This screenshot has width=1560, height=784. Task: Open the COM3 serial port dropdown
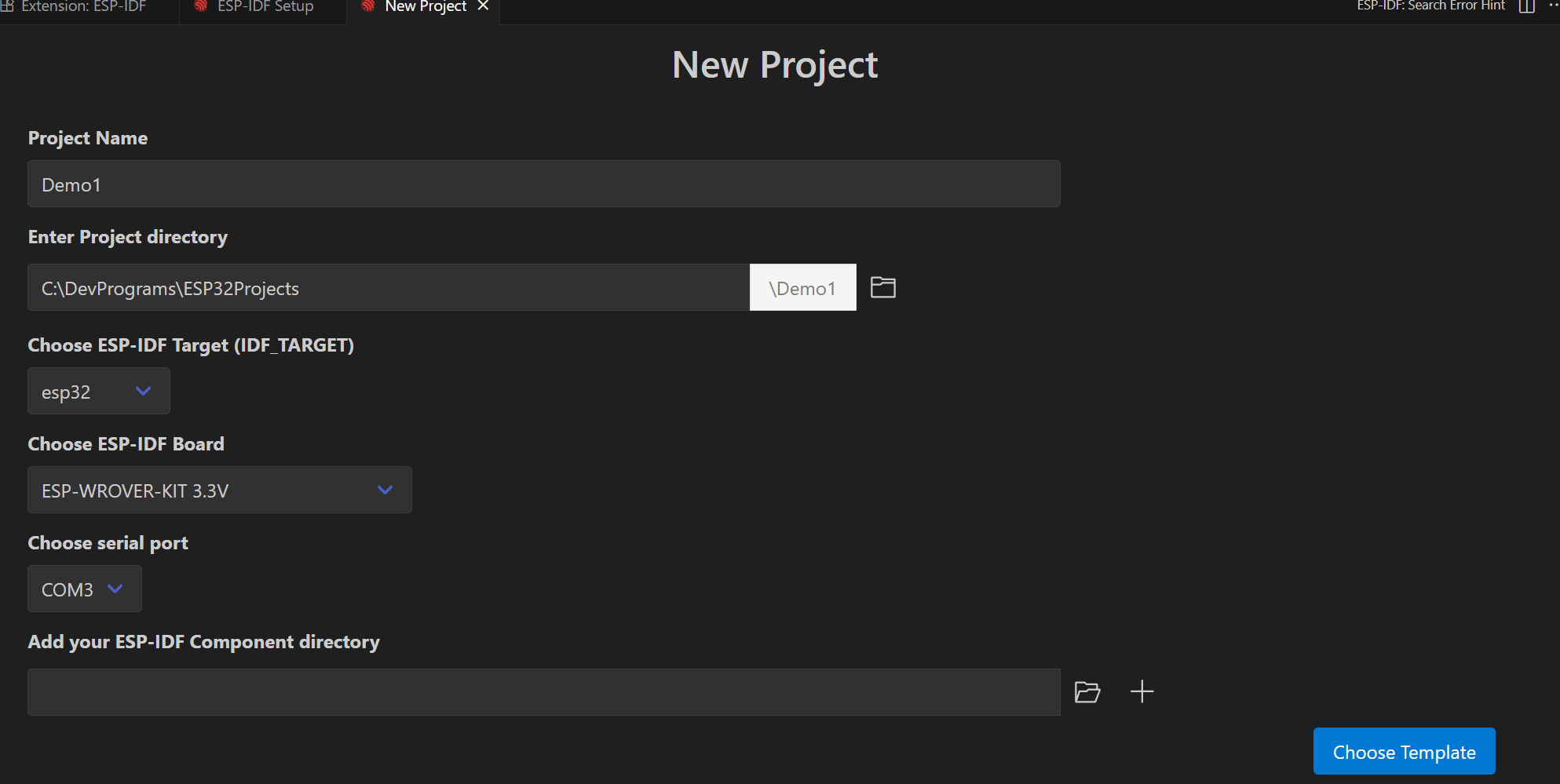coord(85,589)
